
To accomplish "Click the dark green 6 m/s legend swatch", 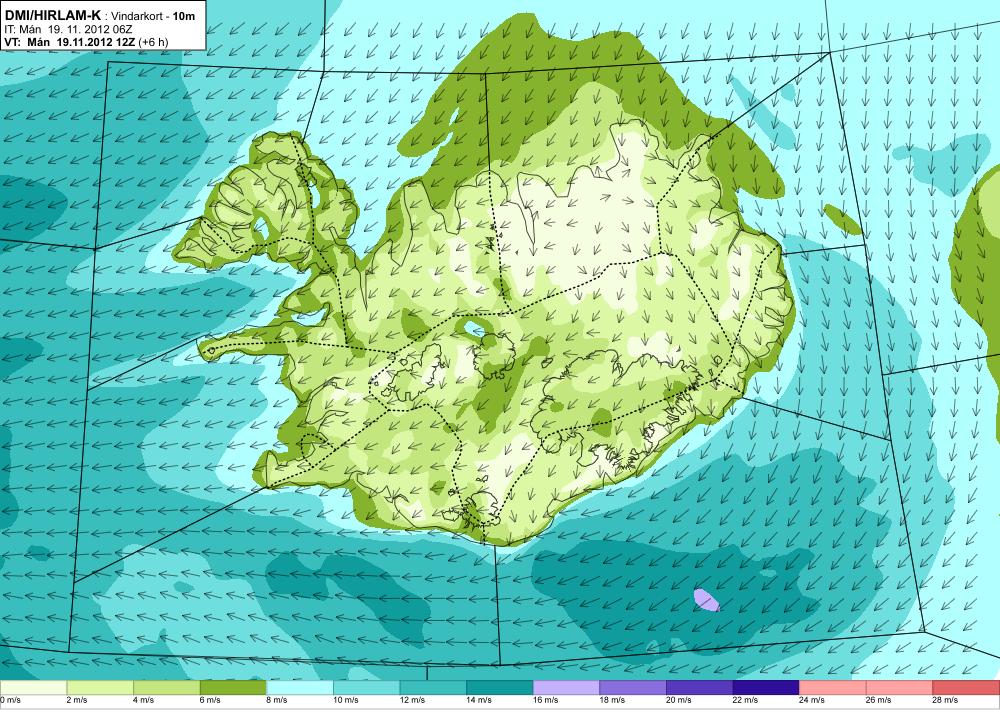I will coord(233,687).
